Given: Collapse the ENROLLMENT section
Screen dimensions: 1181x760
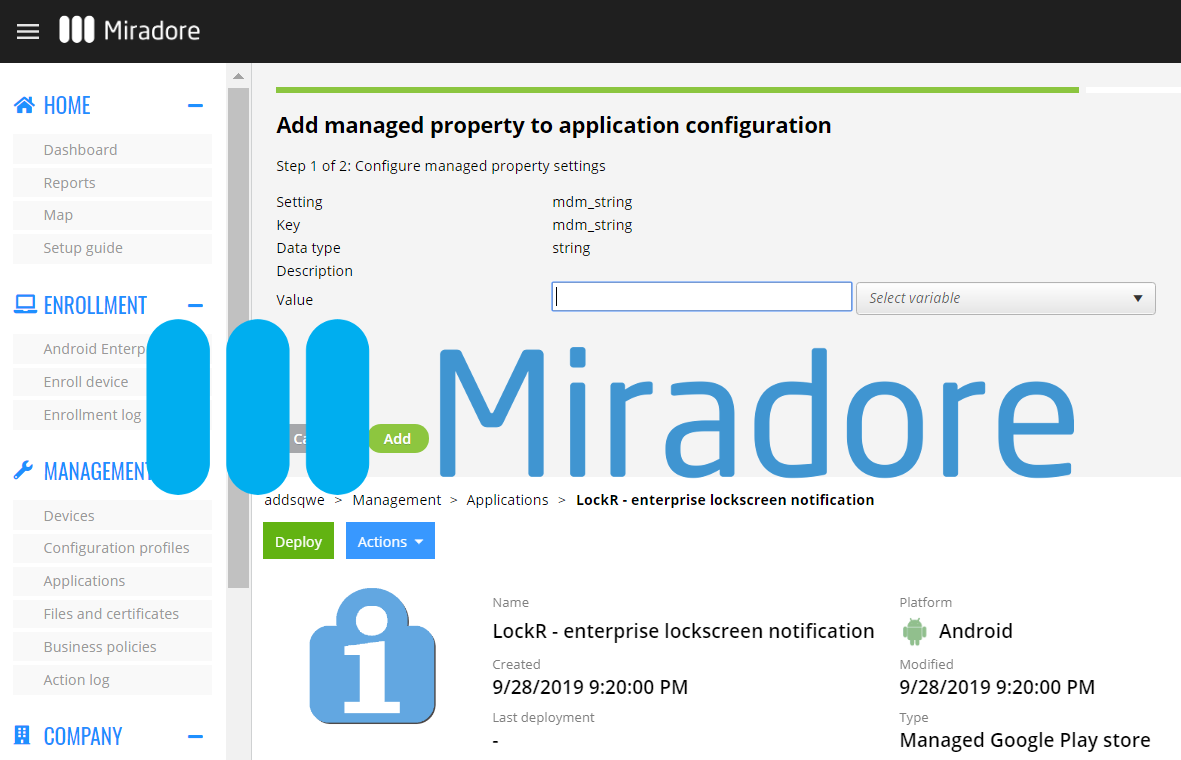Looking at the screenshot, I should tap(195, 305).
